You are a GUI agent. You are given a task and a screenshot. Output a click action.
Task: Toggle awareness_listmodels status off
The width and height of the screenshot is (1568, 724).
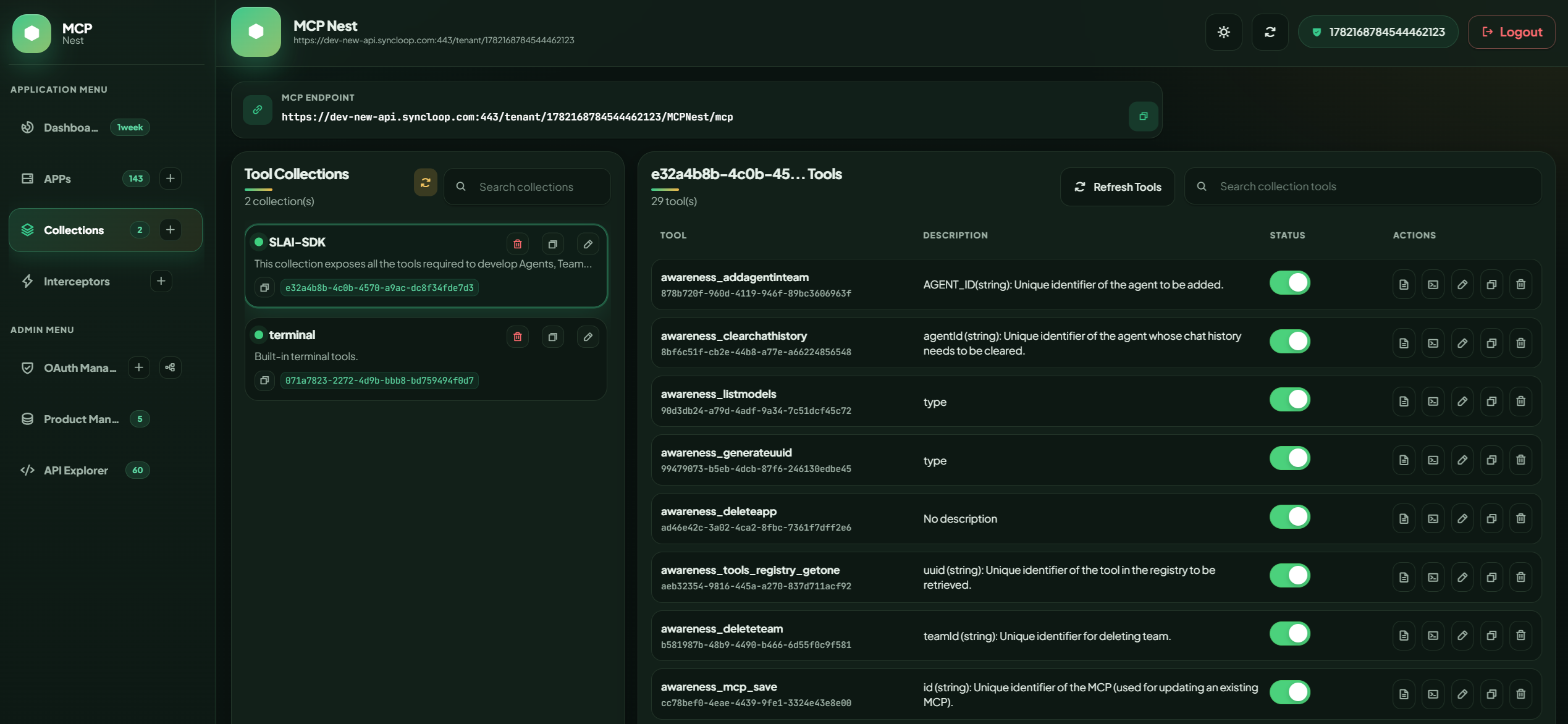point(1290,400)
